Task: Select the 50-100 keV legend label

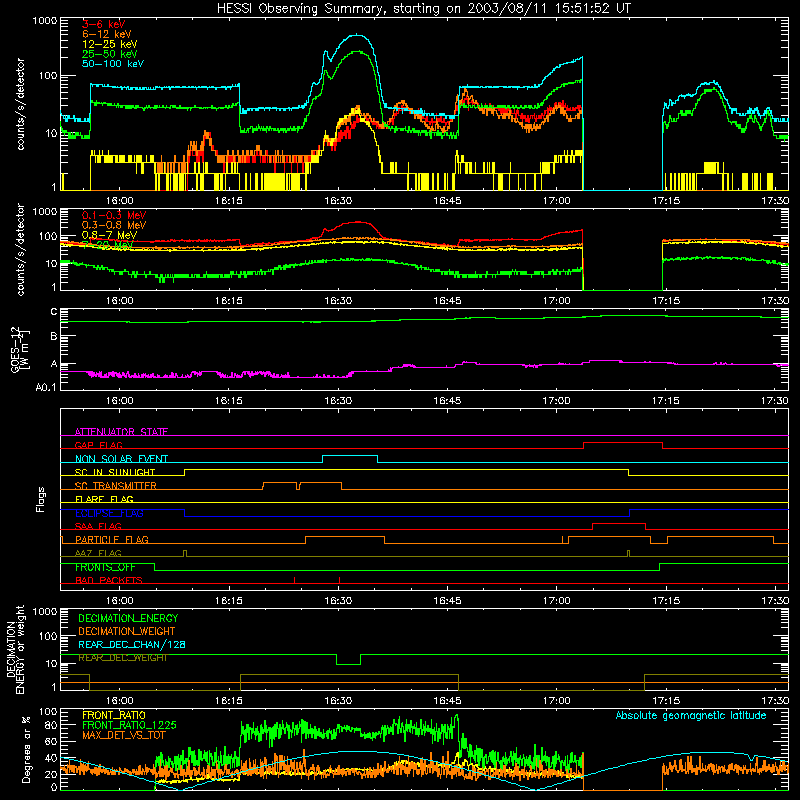Action: tap(113, 64)
